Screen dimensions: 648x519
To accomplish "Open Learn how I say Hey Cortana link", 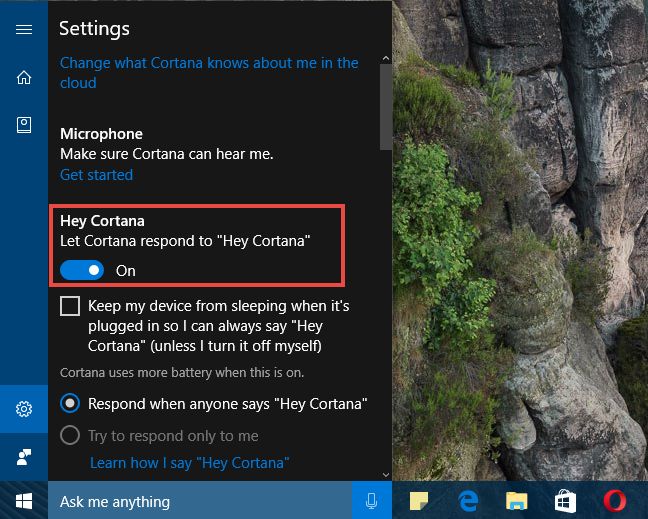I will [189, 463].
